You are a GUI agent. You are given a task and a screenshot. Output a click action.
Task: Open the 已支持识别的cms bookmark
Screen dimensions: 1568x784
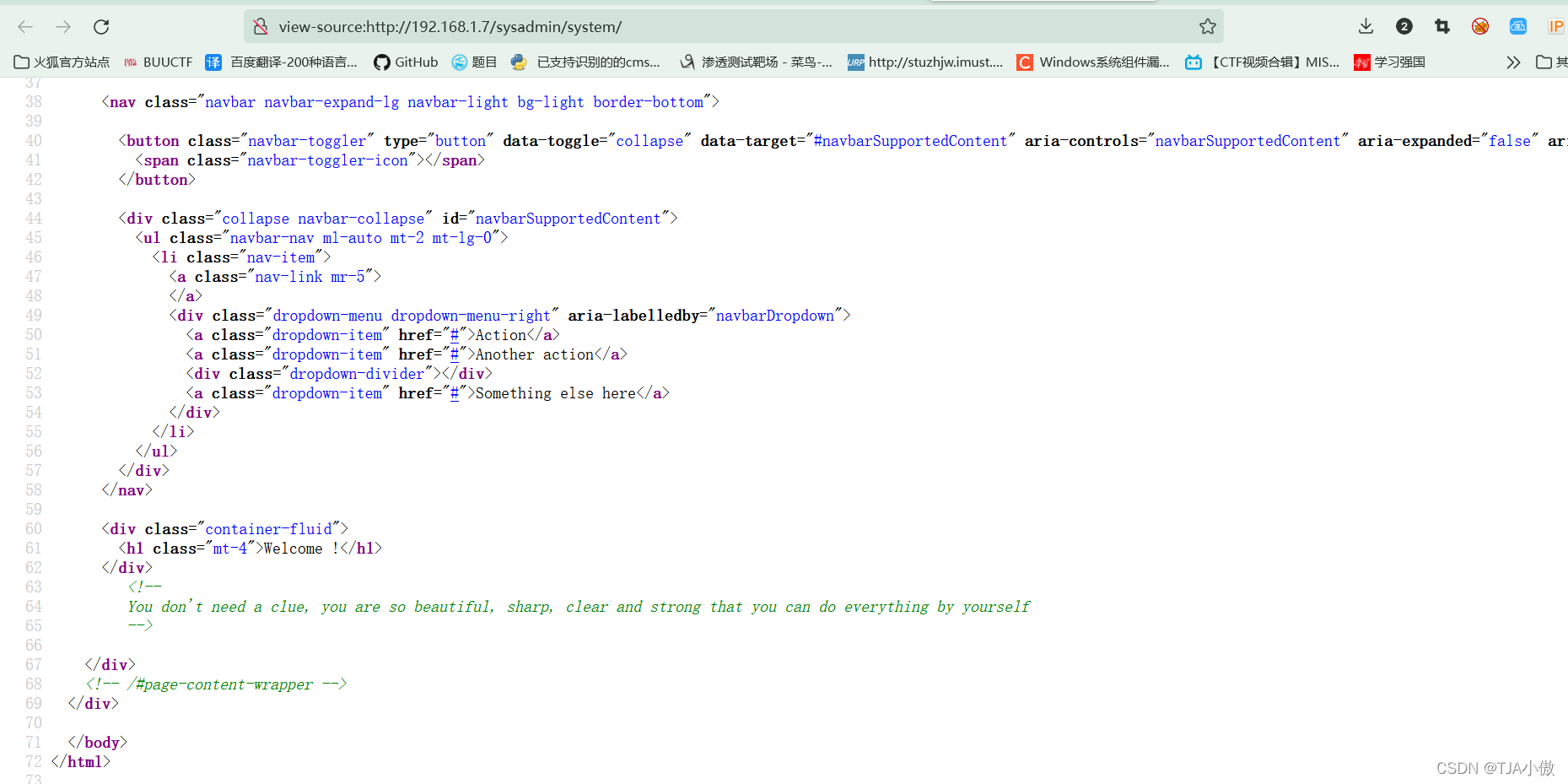[586, 62]
